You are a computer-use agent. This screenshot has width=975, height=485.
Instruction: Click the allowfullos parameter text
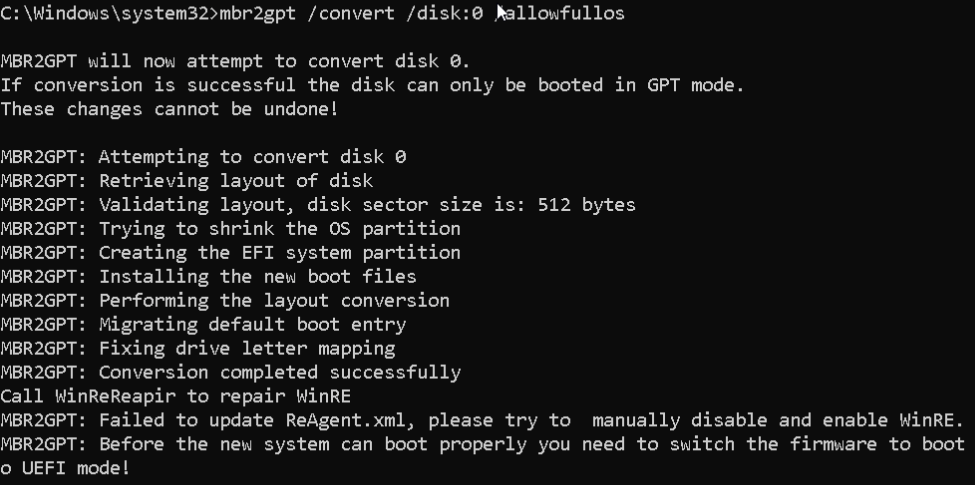click(x=565, y=13)
